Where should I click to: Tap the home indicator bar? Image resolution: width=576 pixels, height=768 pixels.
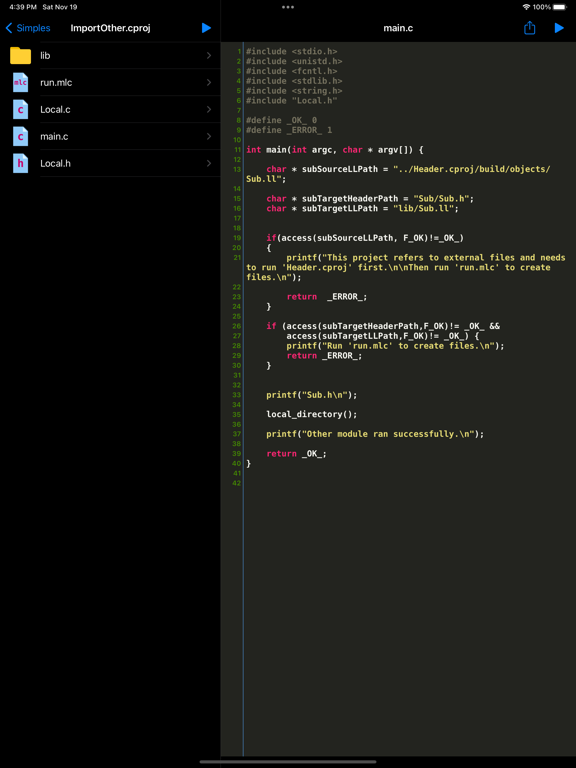[x=288, y=762]
